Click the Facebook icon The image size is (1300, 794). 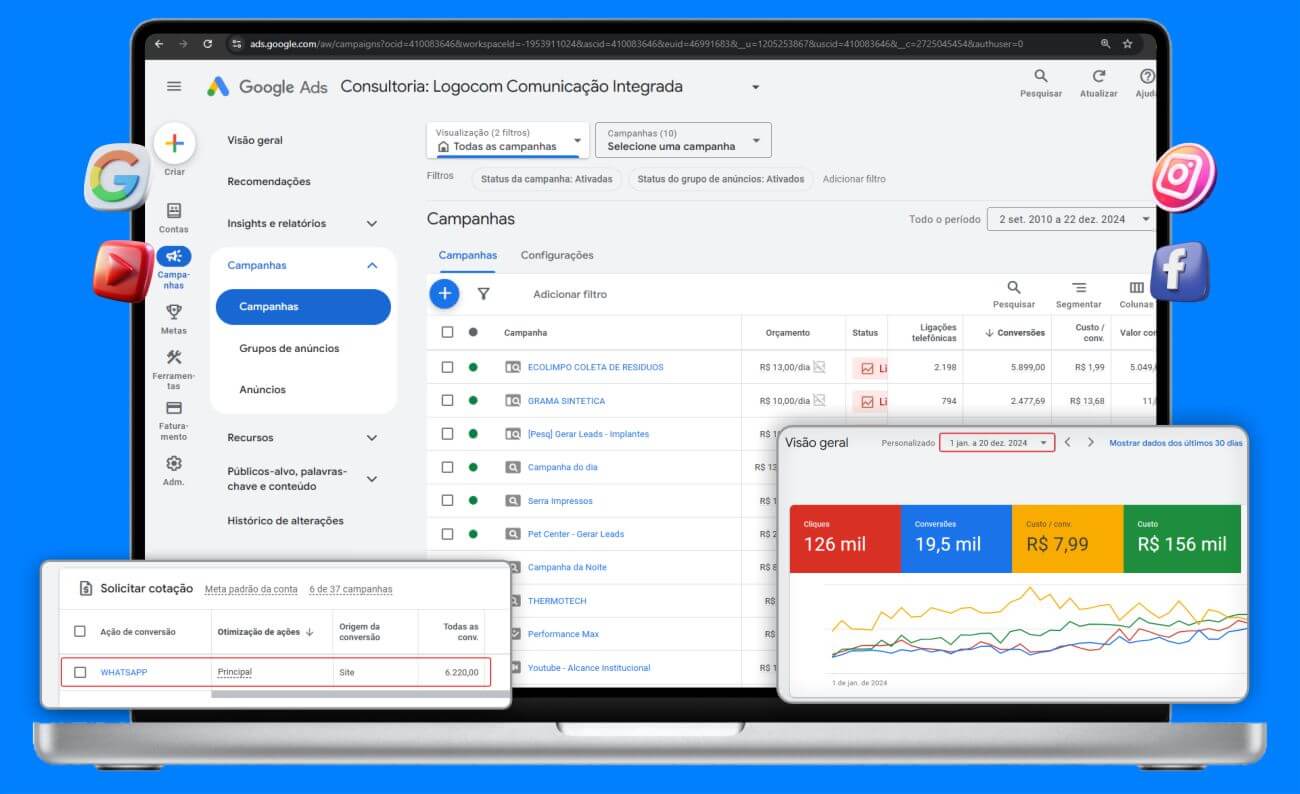click(1180, 271)
